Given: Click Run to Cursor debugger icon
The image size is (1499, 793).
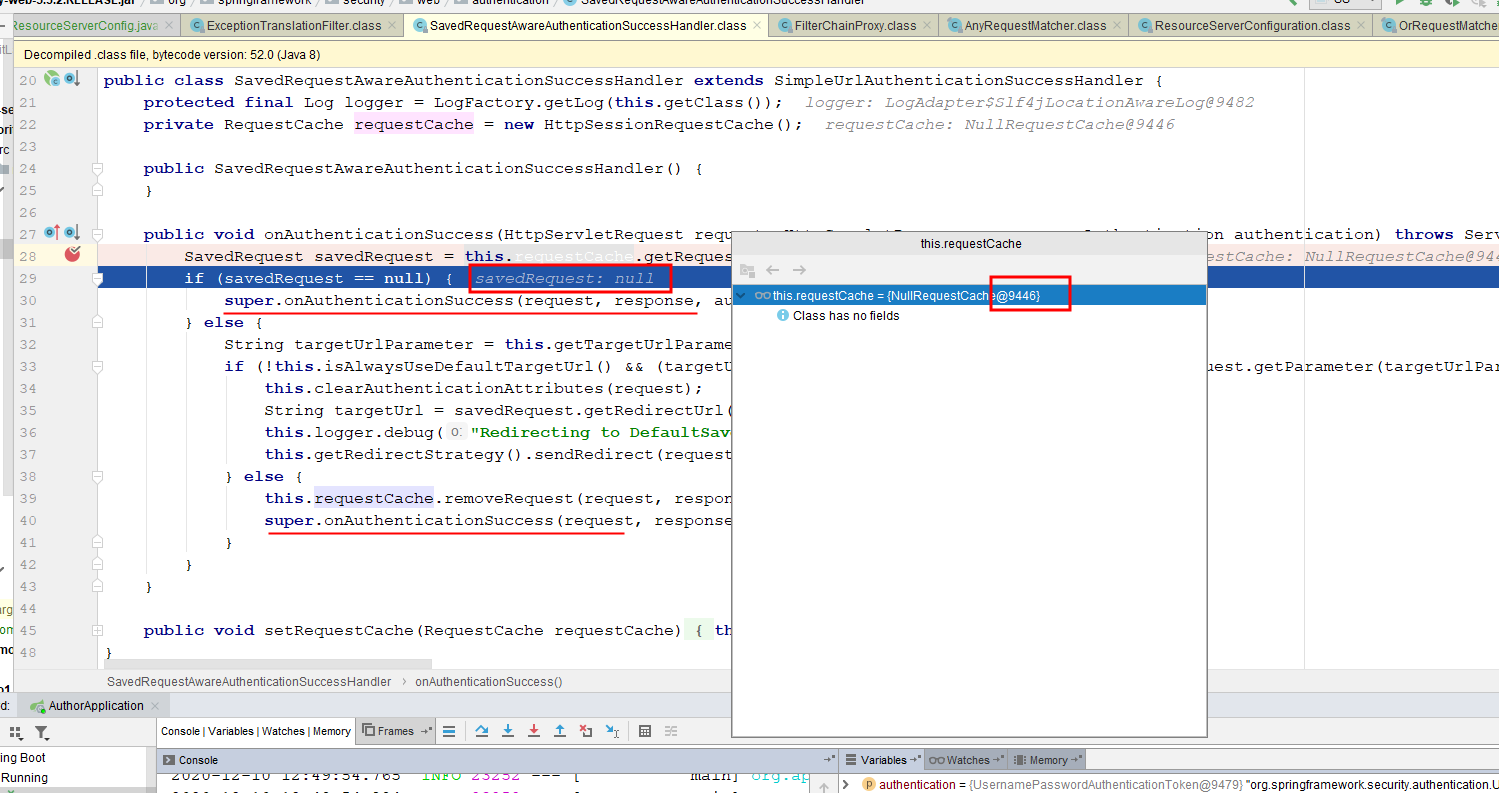Looking at the screenshot, I should (612, 731).
